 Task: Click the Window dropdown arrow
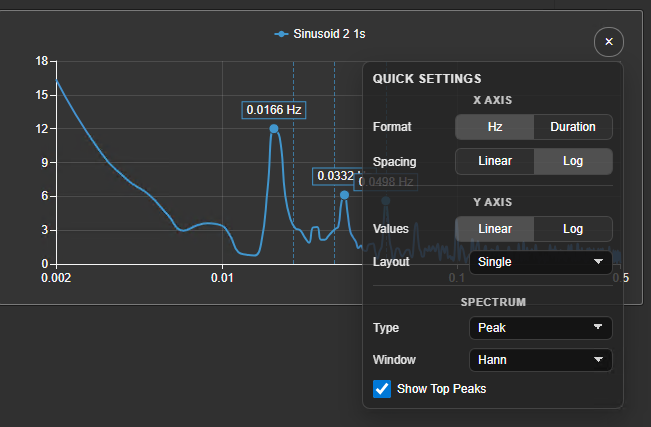point(598,360)
